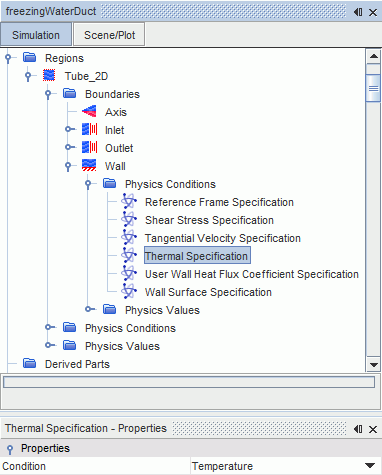Click the Axis boundary icon

click(x=89, y=111)
